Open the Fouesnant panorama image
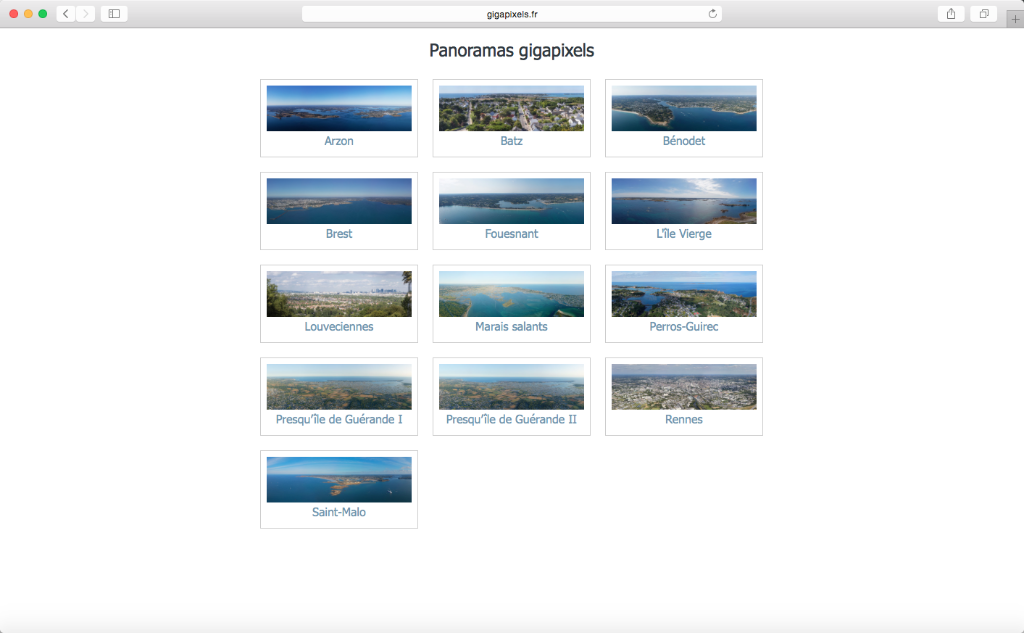 point(511,201)
